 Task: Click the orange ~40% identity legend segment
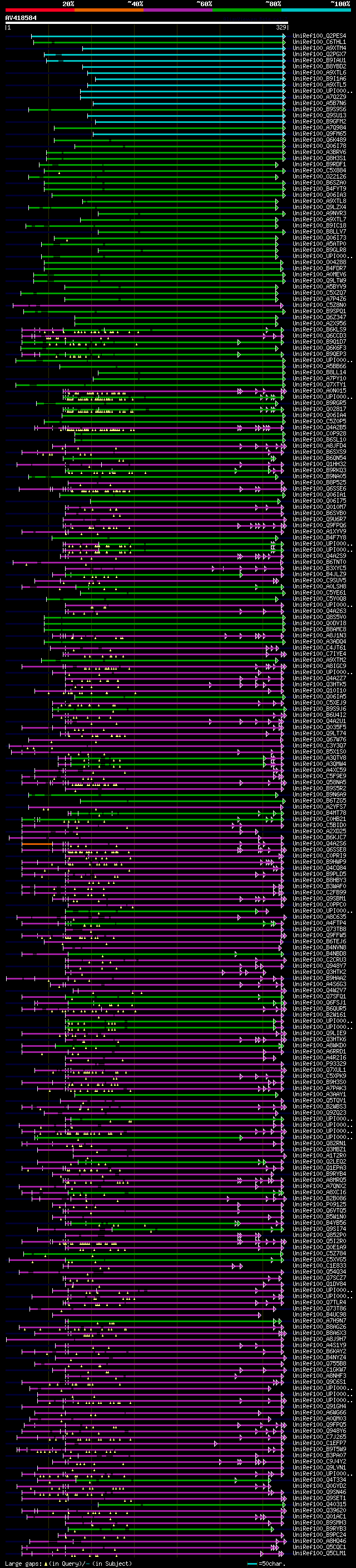coord(109,10)
